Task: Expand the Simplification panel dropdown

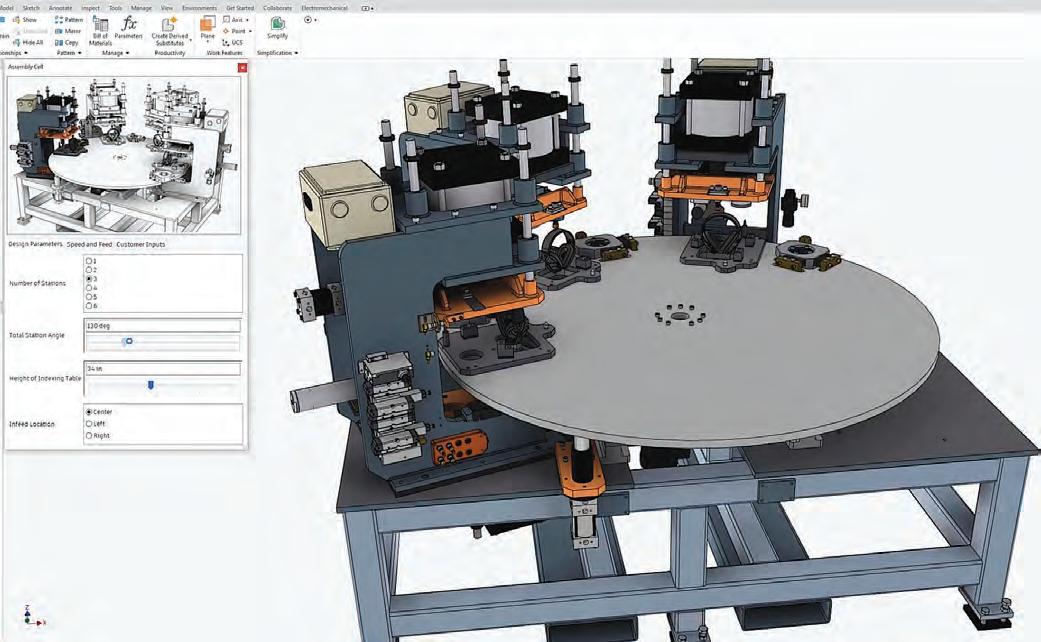Action: pyautogui.click(x=296, y=53)
